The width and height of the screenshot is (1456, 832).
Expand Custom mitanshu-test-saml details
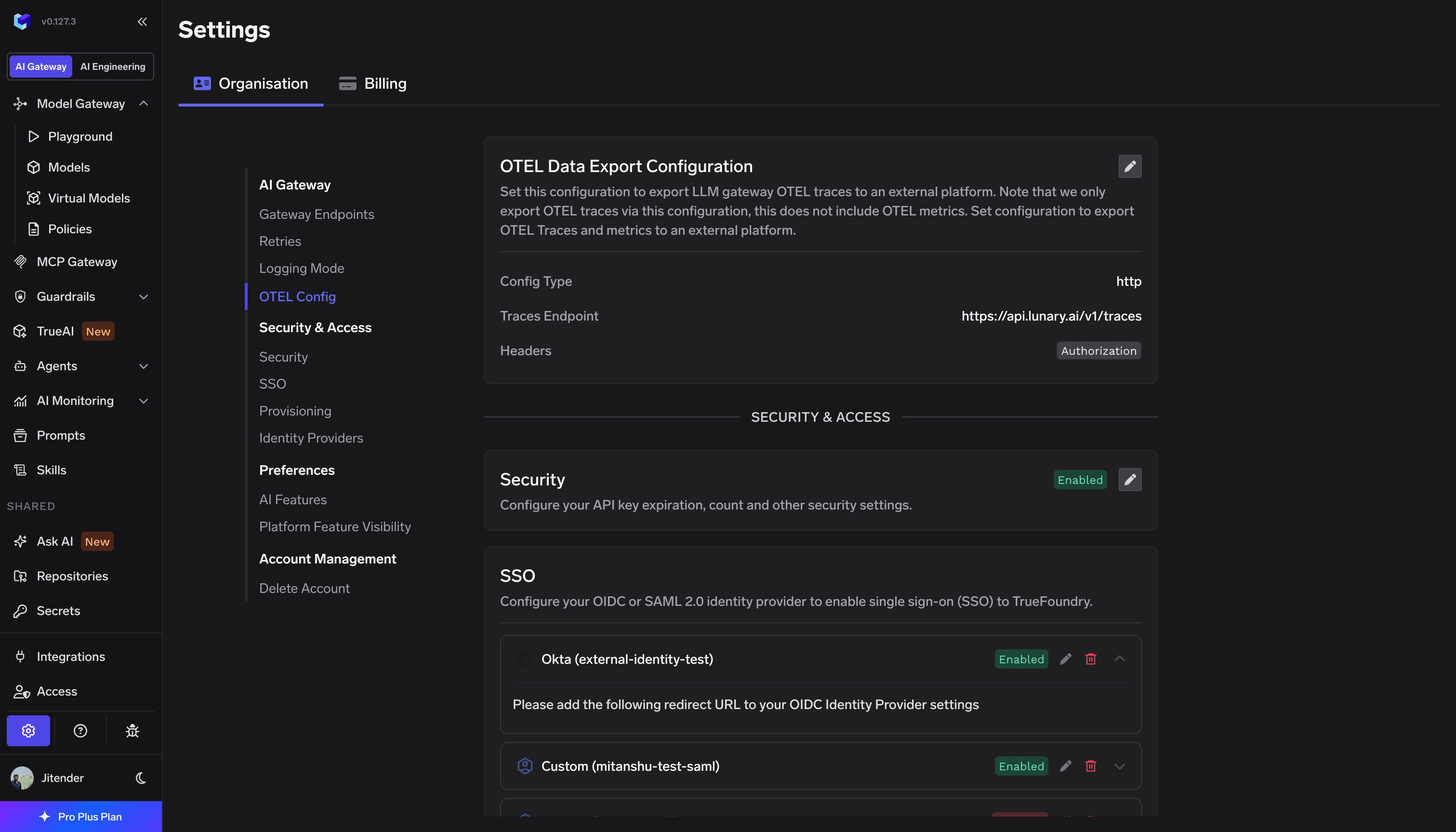tap(1119, 766)
